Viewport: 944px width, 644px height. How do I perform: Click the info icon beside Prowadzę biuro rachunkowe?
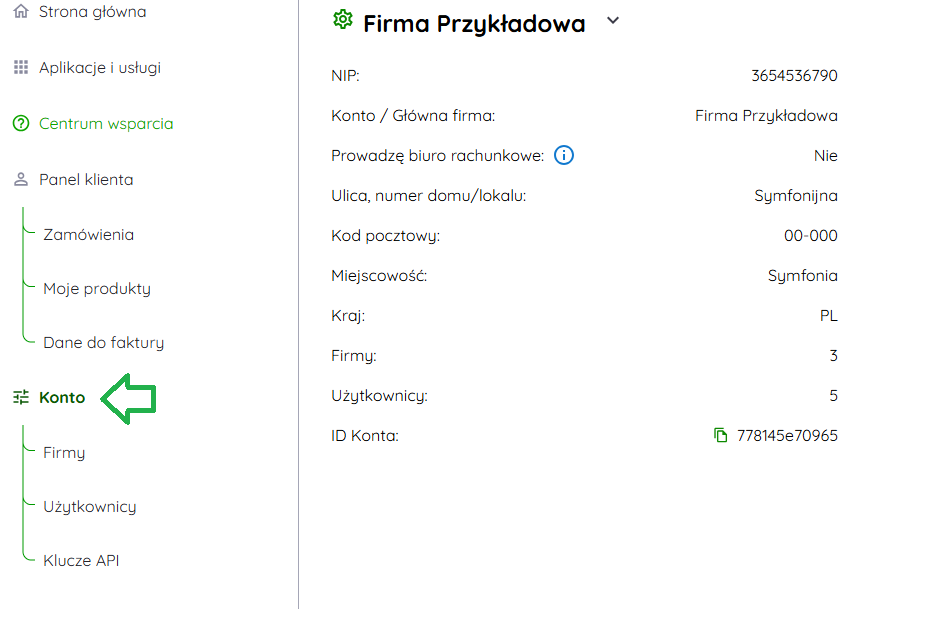tap(564, 156)
